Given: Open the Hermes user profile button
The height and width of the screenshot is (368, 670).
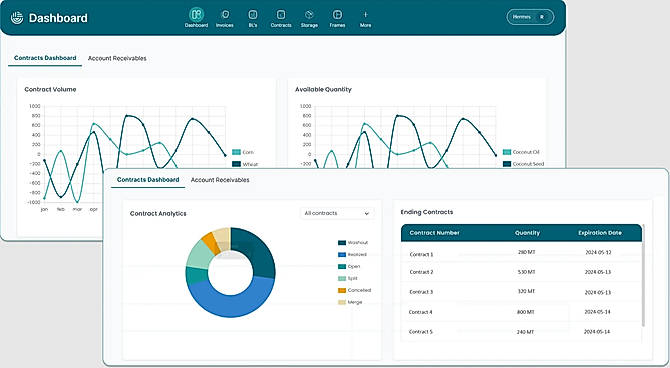Looking at the screenshot, I should pyautogui.click(x=530, y=17).
